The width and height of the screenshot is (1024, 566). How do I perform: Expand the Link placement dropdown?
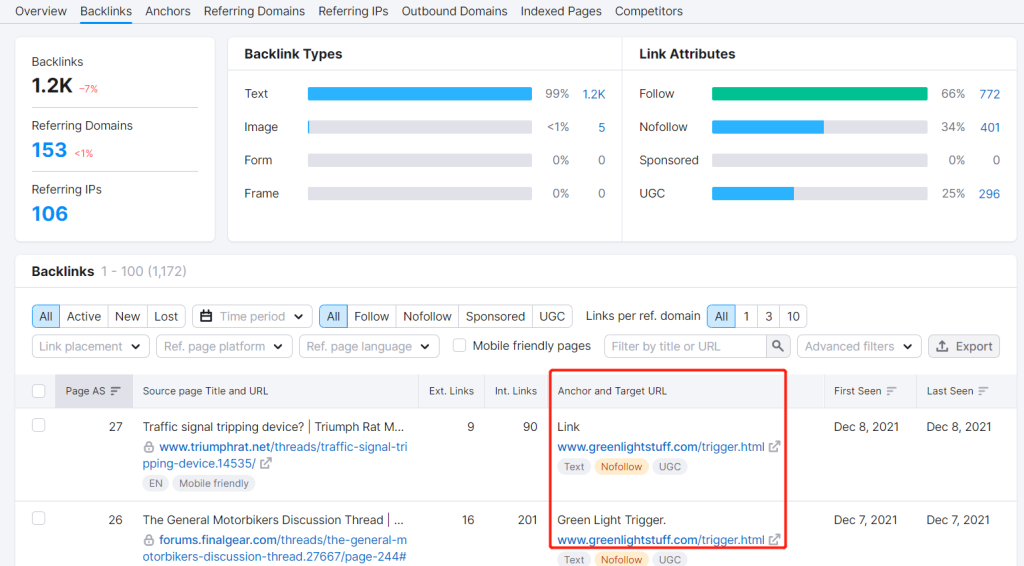(x=90, y=346)
